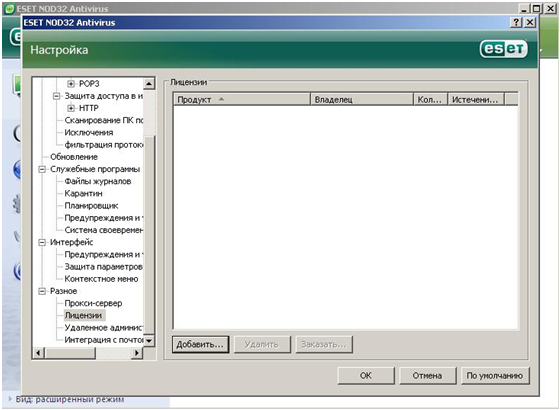This screenshot has width=560, height=410.
Task: Click the ESET icon in main window title bar
Action: pyautogui.click(x=10, y=9)
